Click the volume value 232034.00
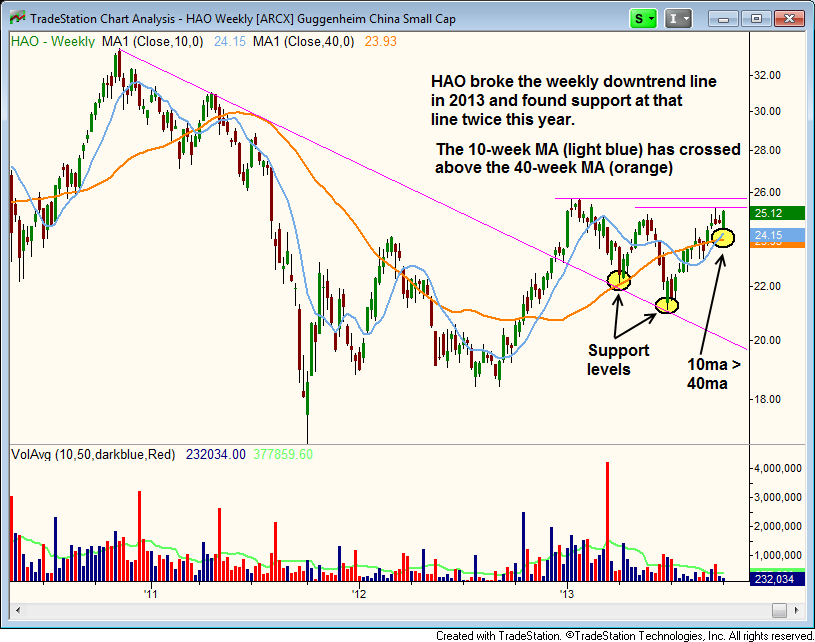 tap(216, 455)
